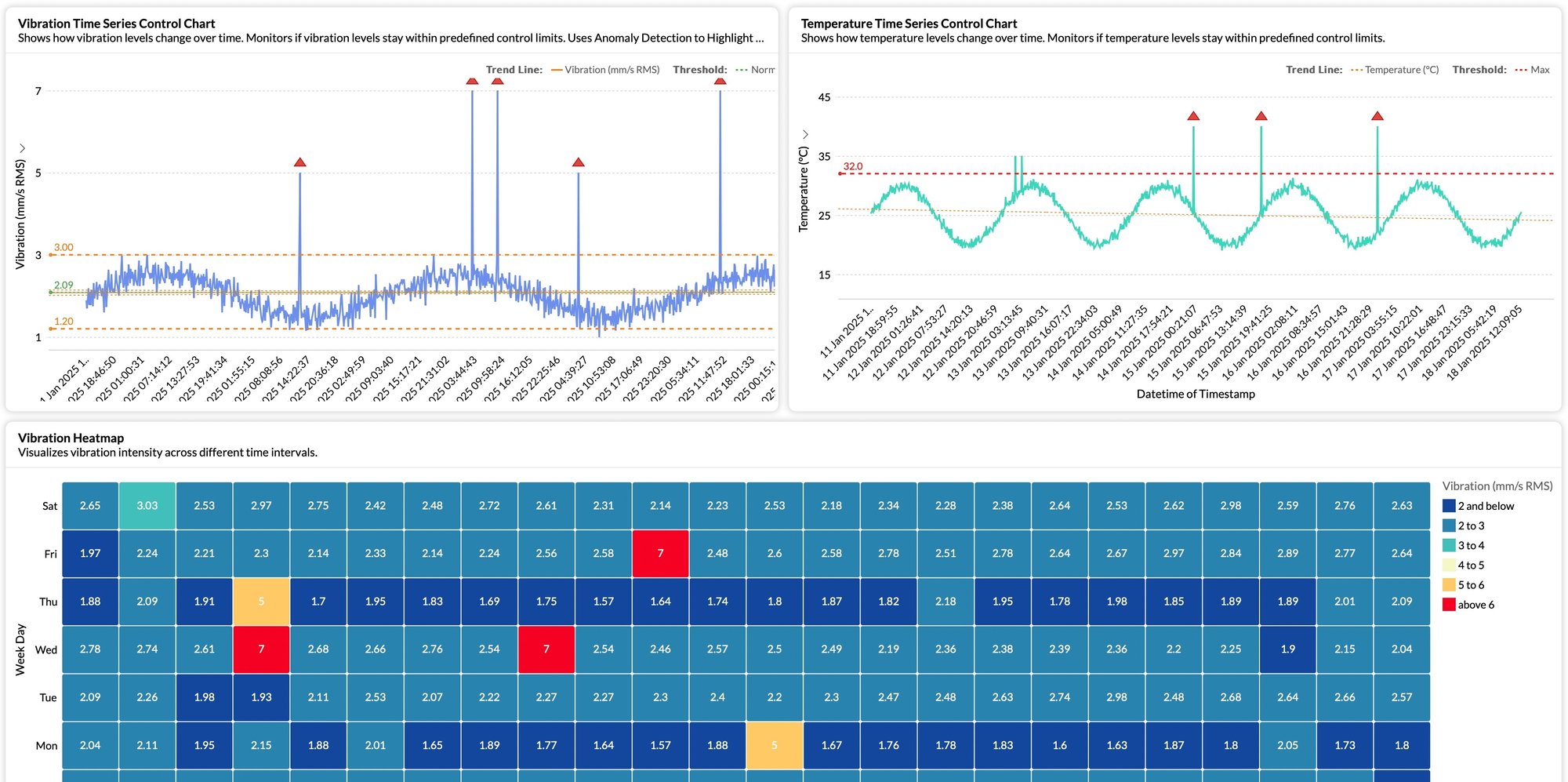Screen dimensions: 1568x782
Task: Select the '4 to 5' heatmap legend swatch
Action: pos(1449,565)
